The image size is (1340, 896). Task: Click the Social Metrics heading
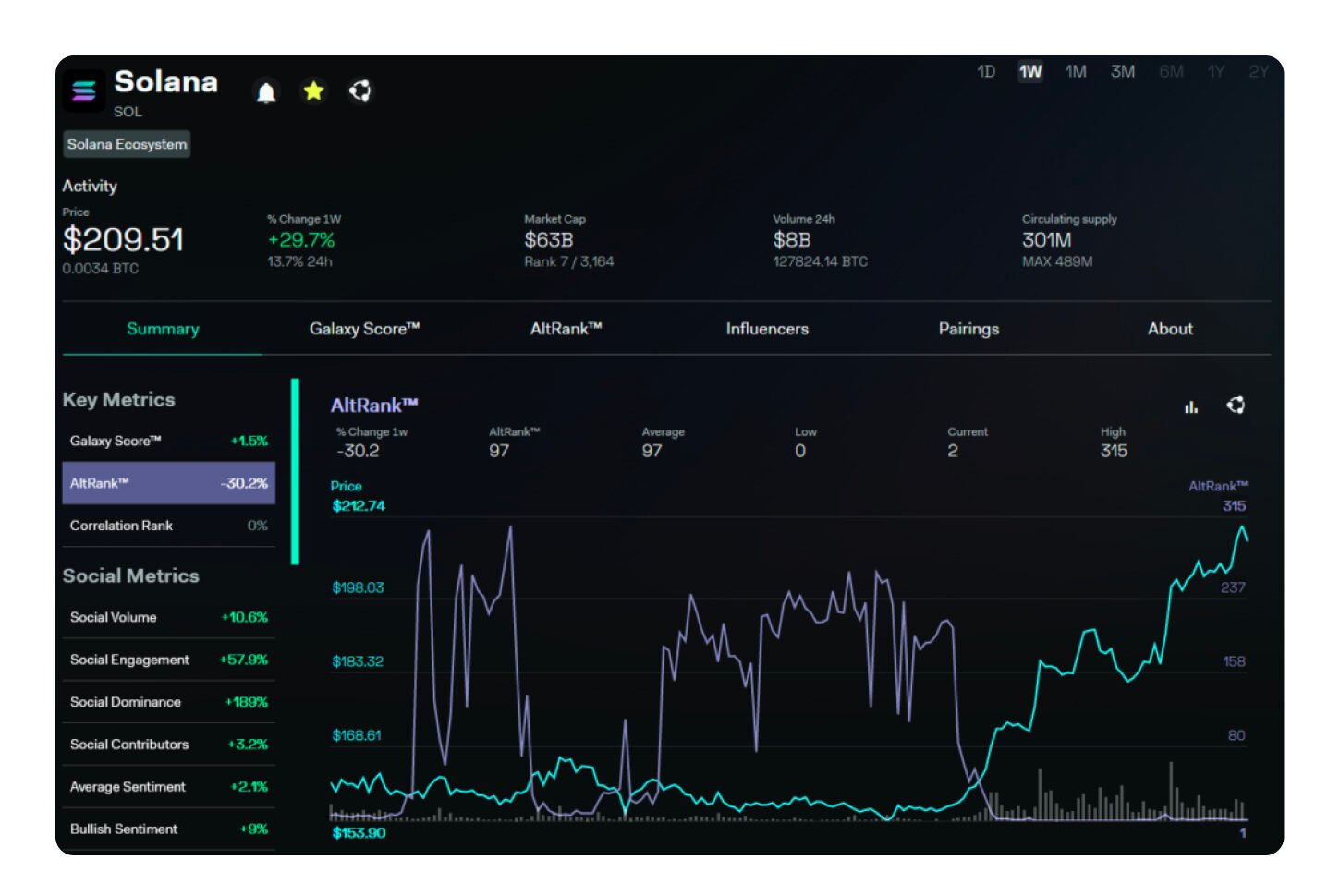(131, 576)
